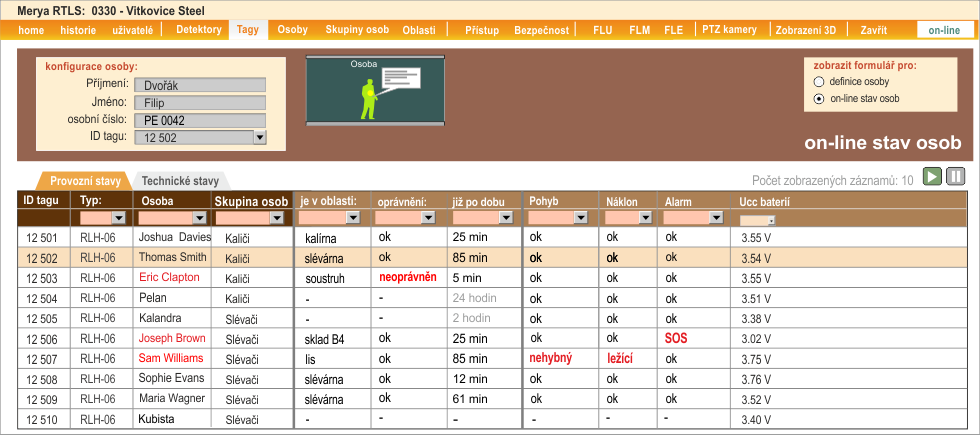The height and width of the screenshot is (435, 980).
Task: Open the FLE menu item
Action: click(674, 30)
